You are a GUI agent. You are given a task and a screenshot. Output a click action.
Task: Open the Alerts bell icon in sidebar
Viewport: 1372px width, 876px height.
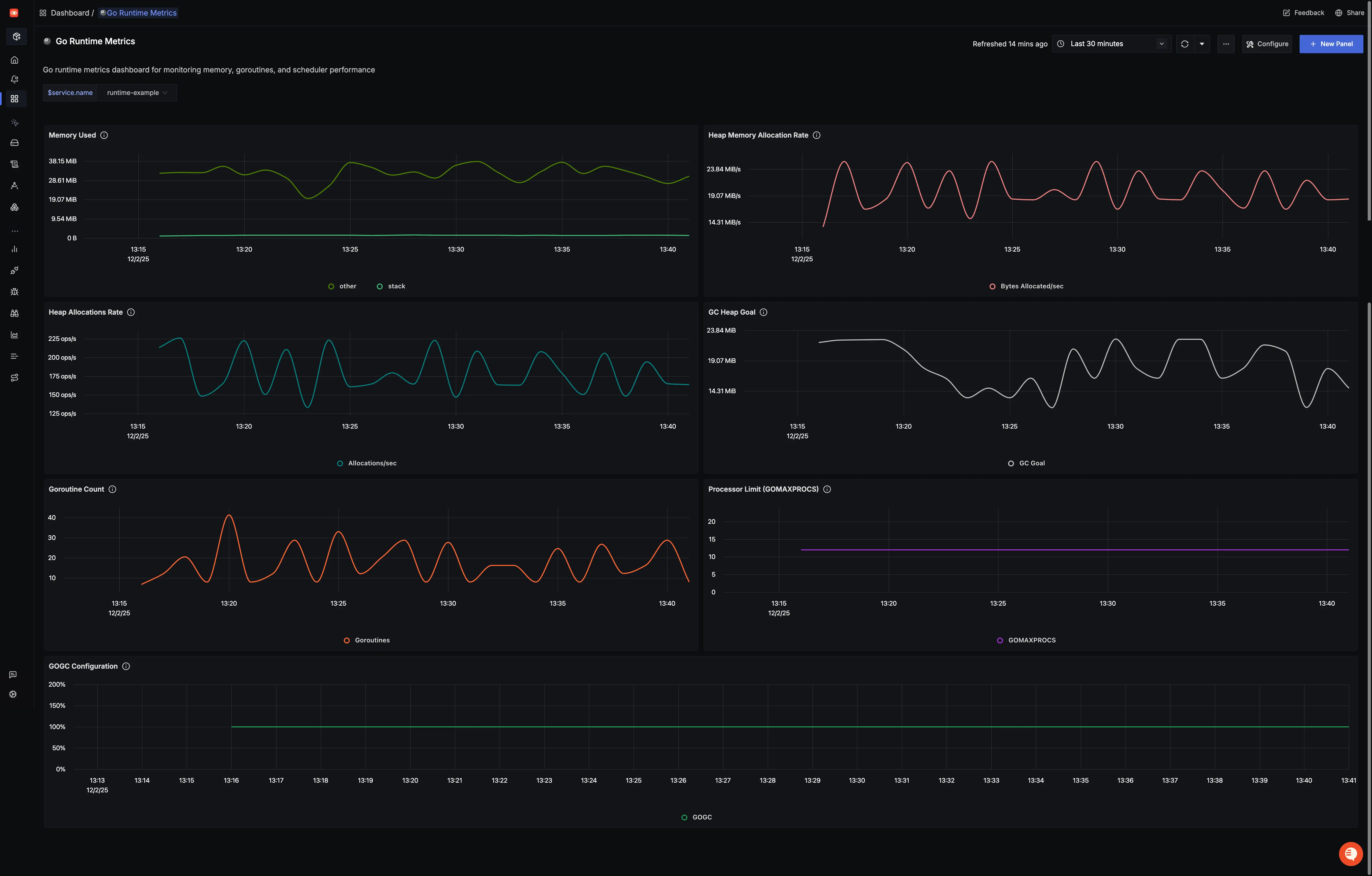coord(14,79)
